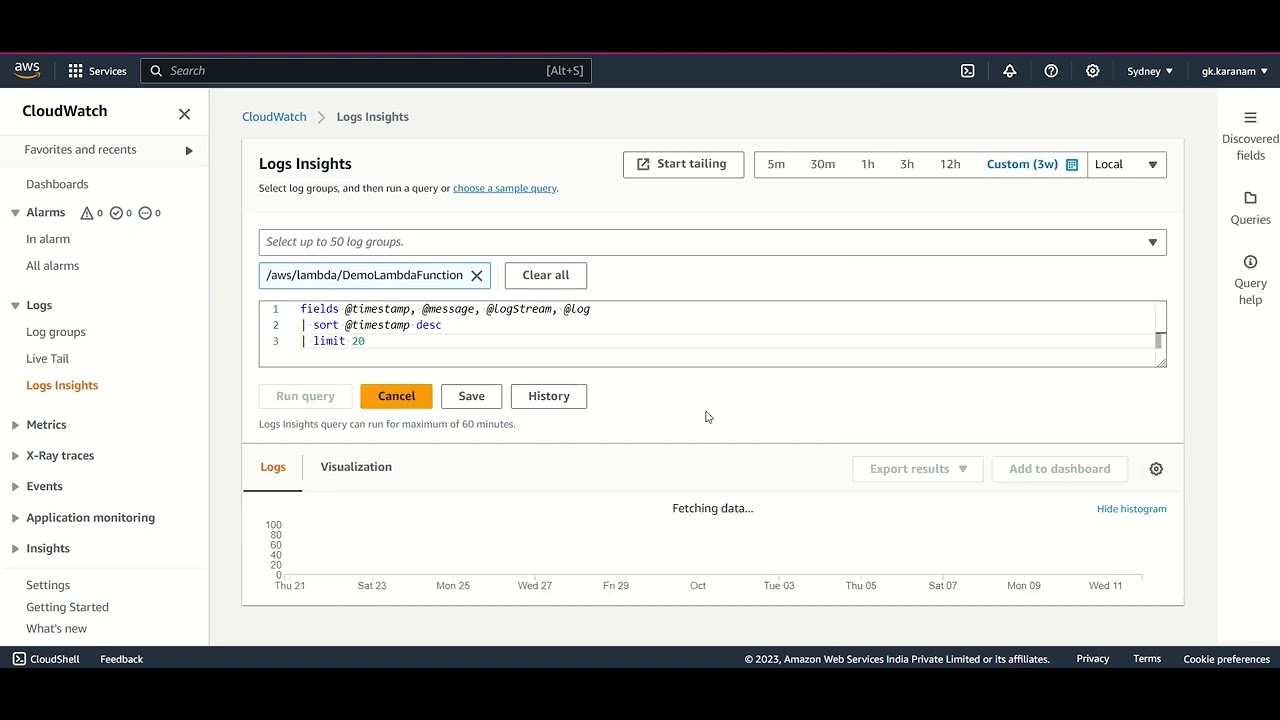Viewport: 1280px width, 720px height.
Task: Open All alarms in the sidebar
Action: [x=52, y=266]
